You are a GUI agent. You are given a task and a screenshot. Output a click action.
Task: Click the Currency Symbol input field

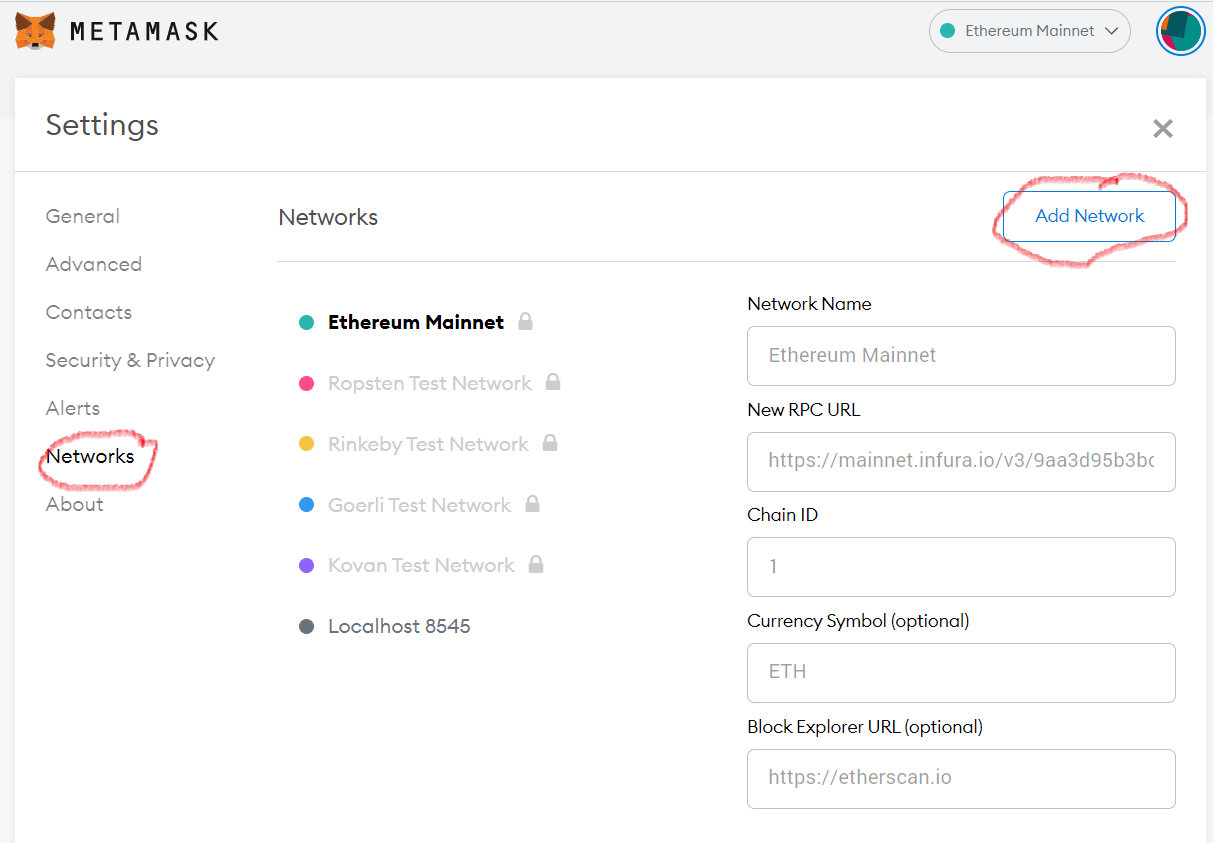pyautogui.click(x=961, y=672)
